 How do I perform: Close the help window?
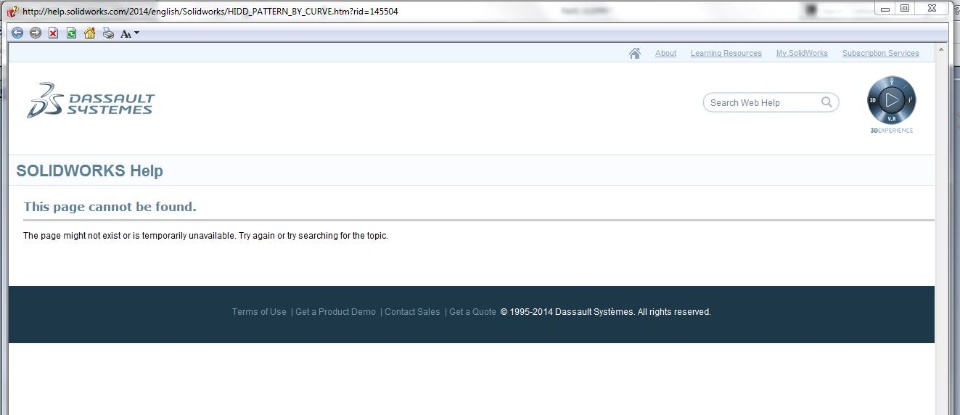[x=931, y=8]
